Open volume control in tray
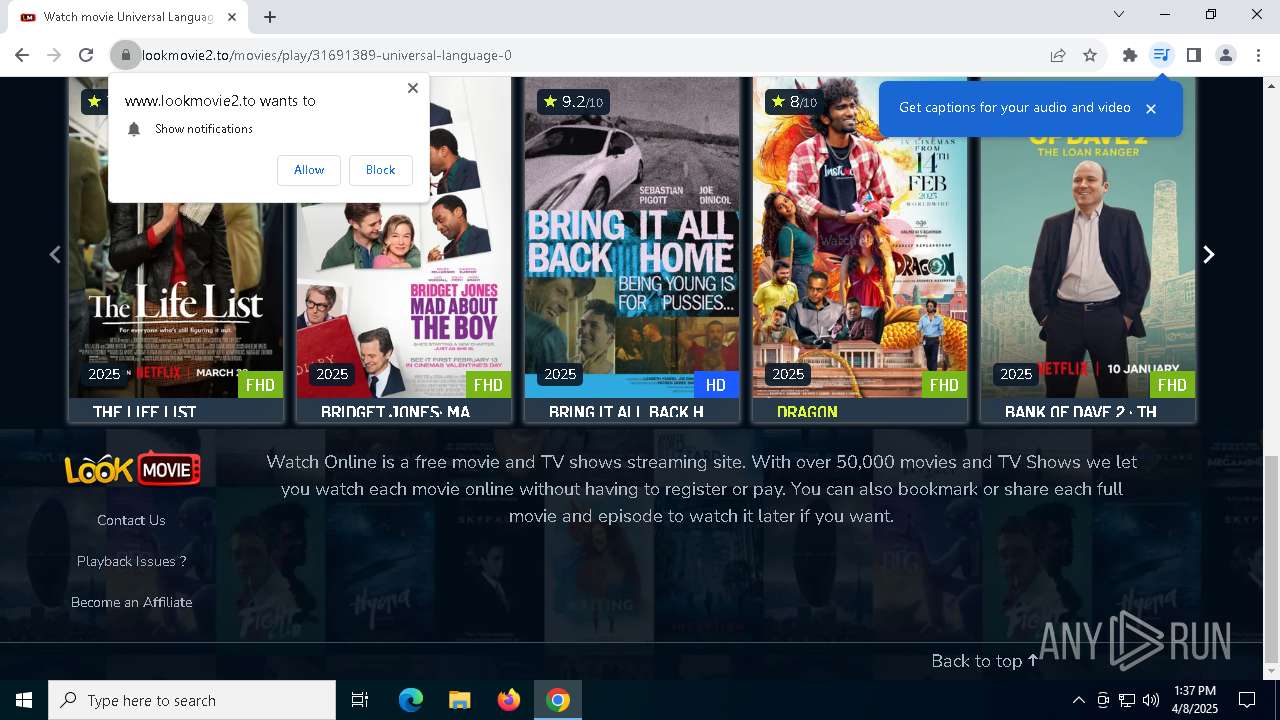This screenshot has width=1280, height=720. point(1151,700)
